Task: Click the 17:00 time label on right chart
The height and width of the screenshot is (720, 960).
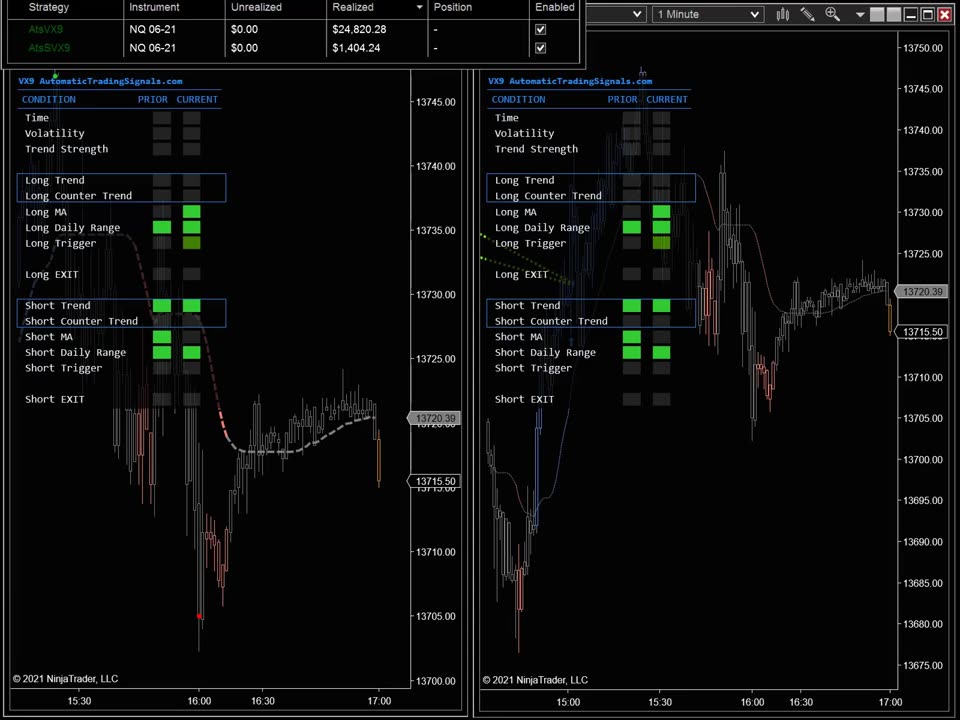Action: tap(890, 702)
